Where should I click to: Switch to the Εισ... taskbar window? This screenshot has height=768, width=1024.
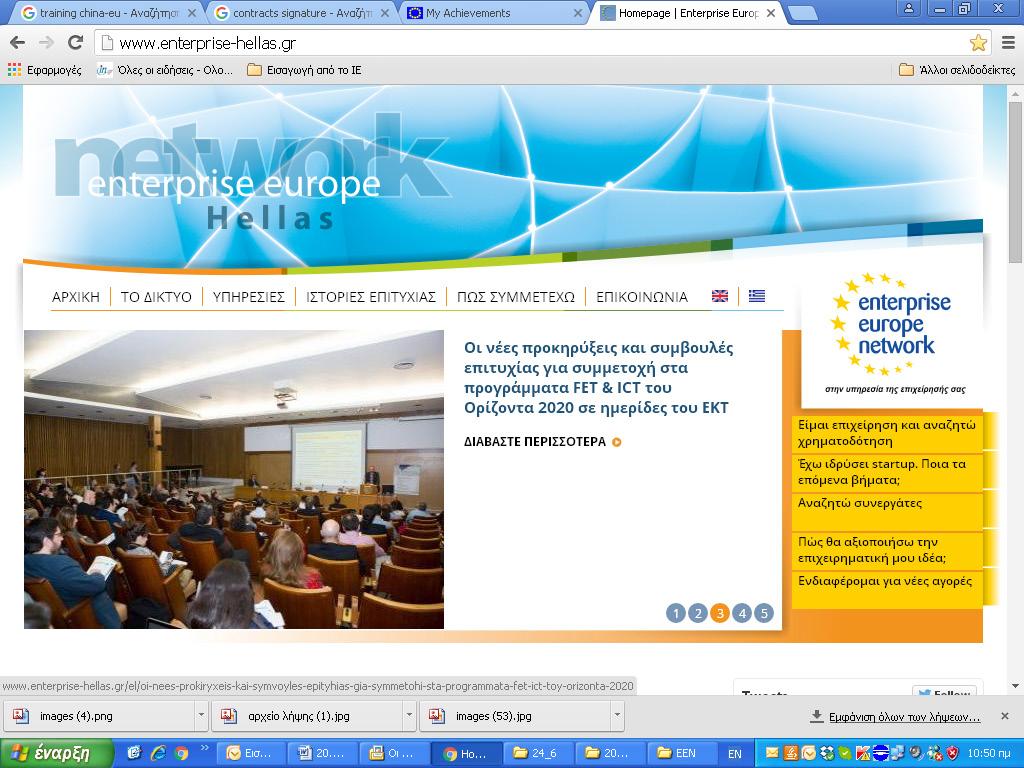[251, 754]
